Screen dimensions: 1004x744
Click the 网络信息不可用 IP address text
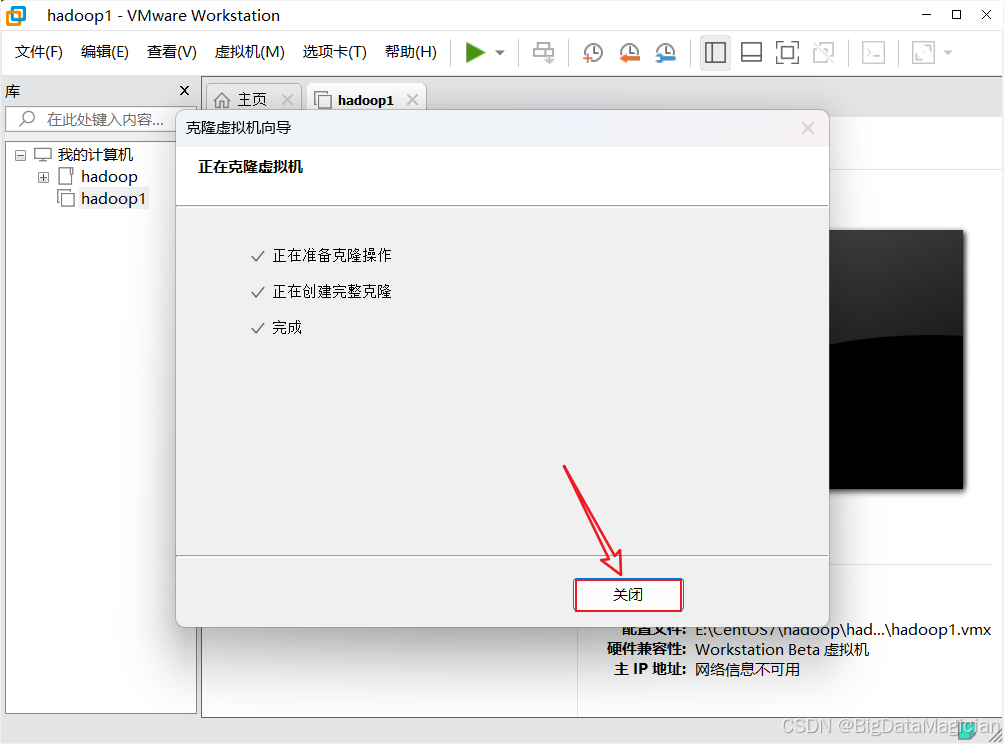pos(747,670)
